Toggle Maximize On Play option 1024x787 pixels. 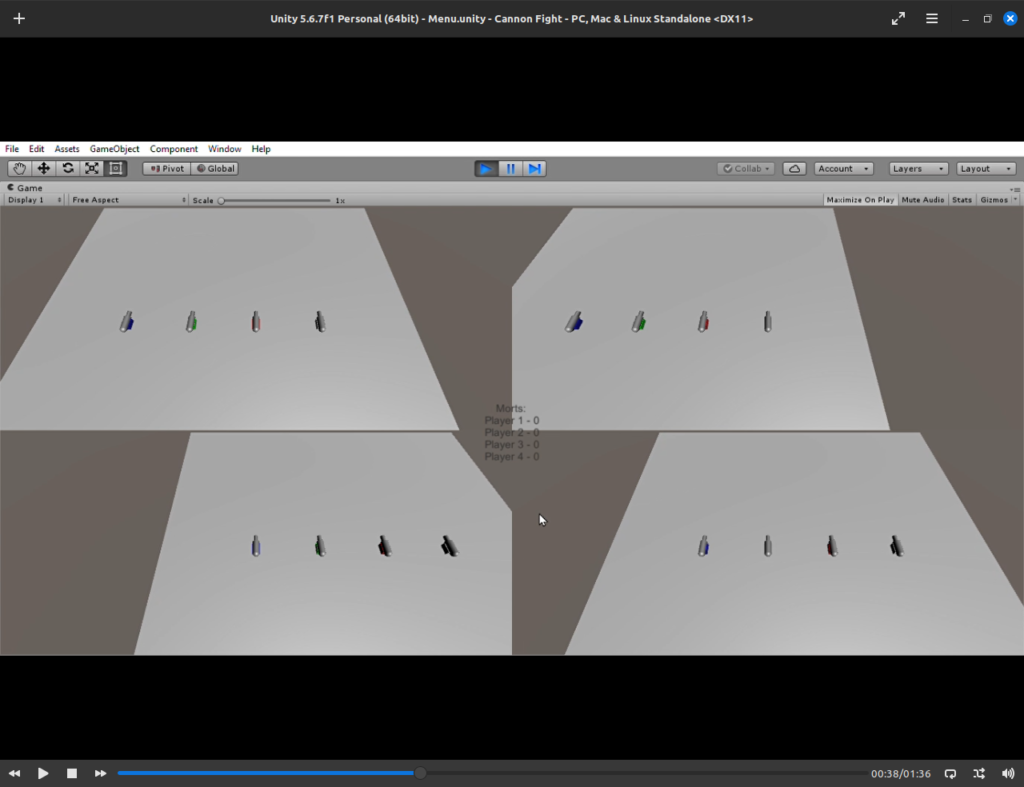point(860,200)
